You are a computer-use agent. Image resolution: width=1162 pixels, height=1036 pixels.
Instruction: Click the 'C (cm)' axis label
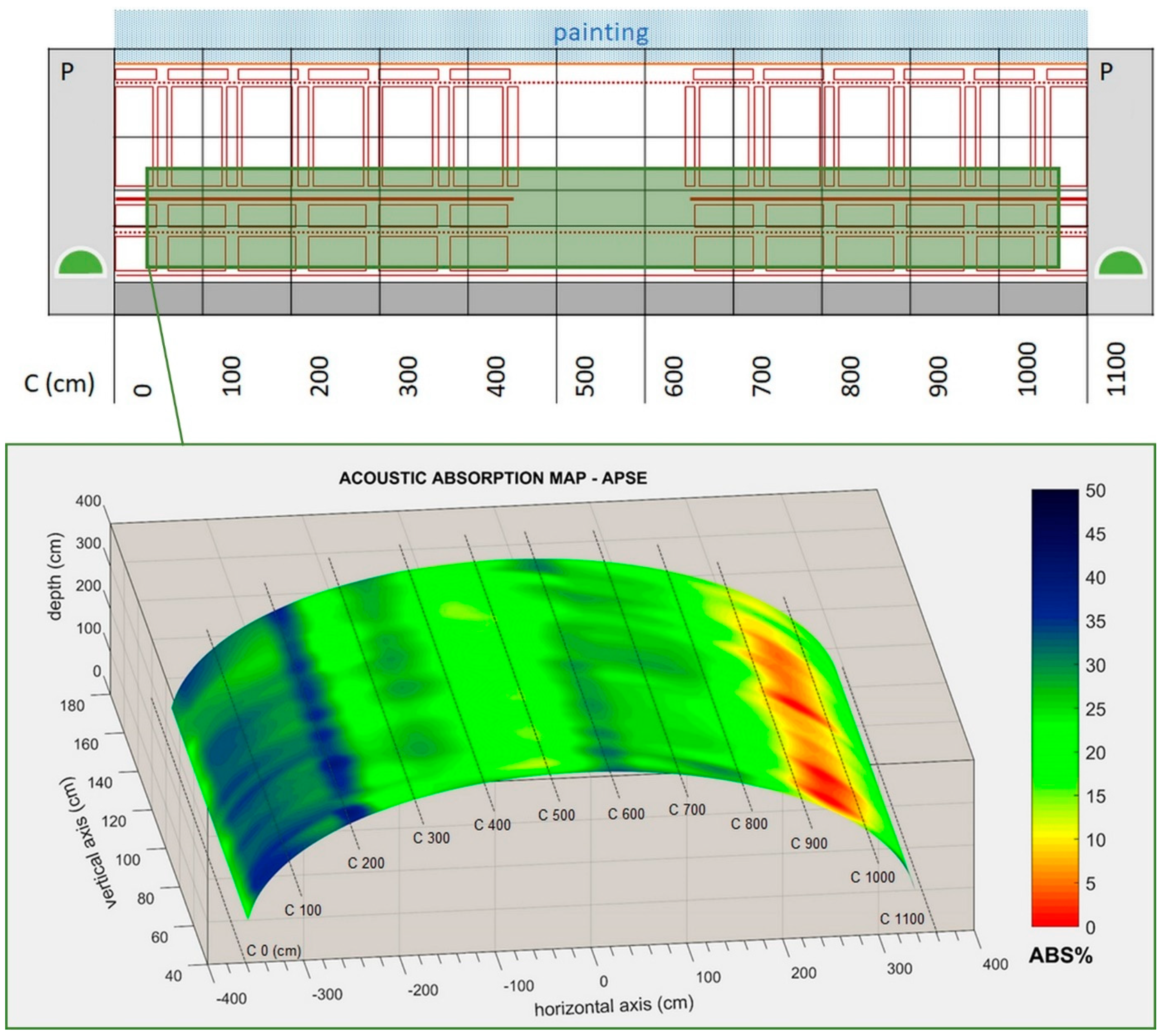pyautogui.click(x=59, y=383)
